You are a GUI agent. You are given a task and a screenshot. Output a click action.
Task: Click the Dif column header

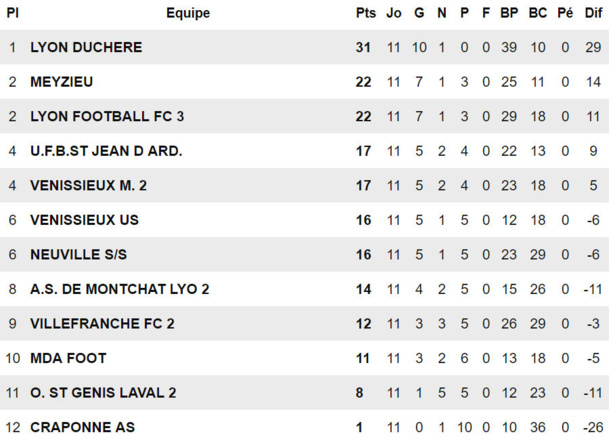(x=593, y=13)
